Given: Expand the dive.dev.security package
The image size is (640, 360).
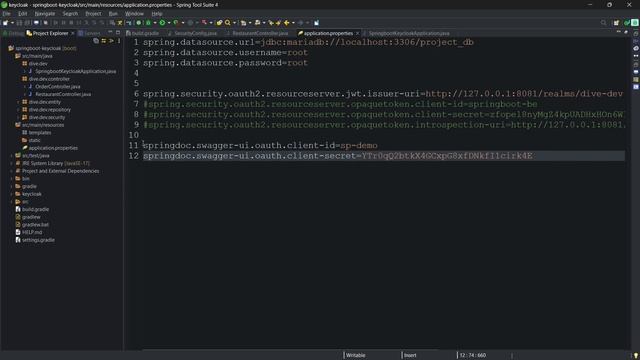Looking at the screenshot, I should point(18,117).
